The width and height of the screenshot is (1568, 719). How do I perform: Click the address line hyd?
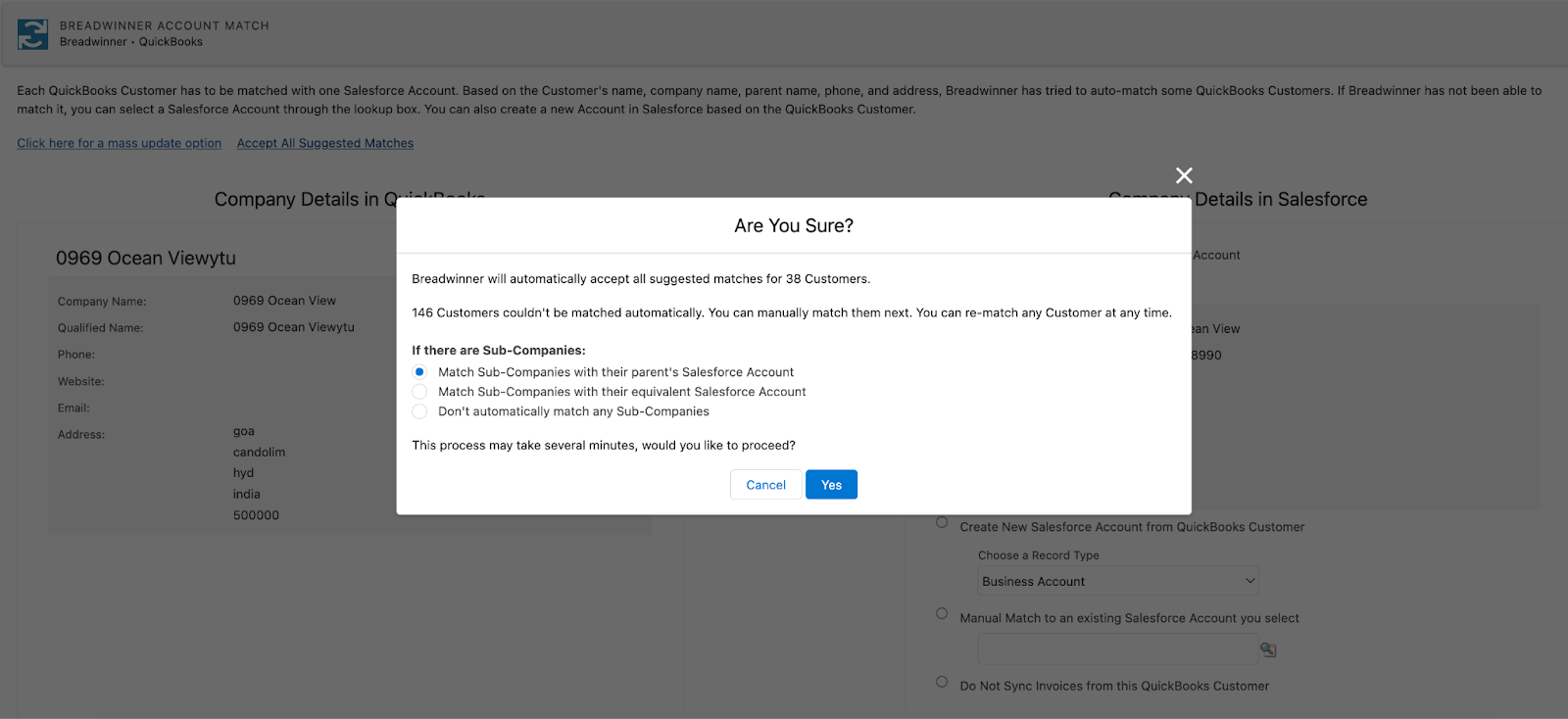(x=243, y=473)
